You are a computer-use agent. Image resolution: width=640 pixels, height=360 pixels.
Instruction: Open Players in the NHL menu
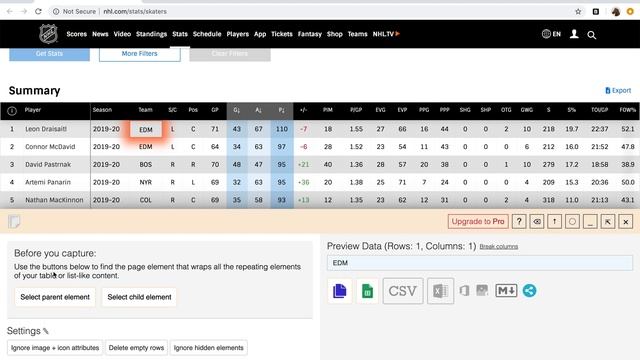(238, 34)
